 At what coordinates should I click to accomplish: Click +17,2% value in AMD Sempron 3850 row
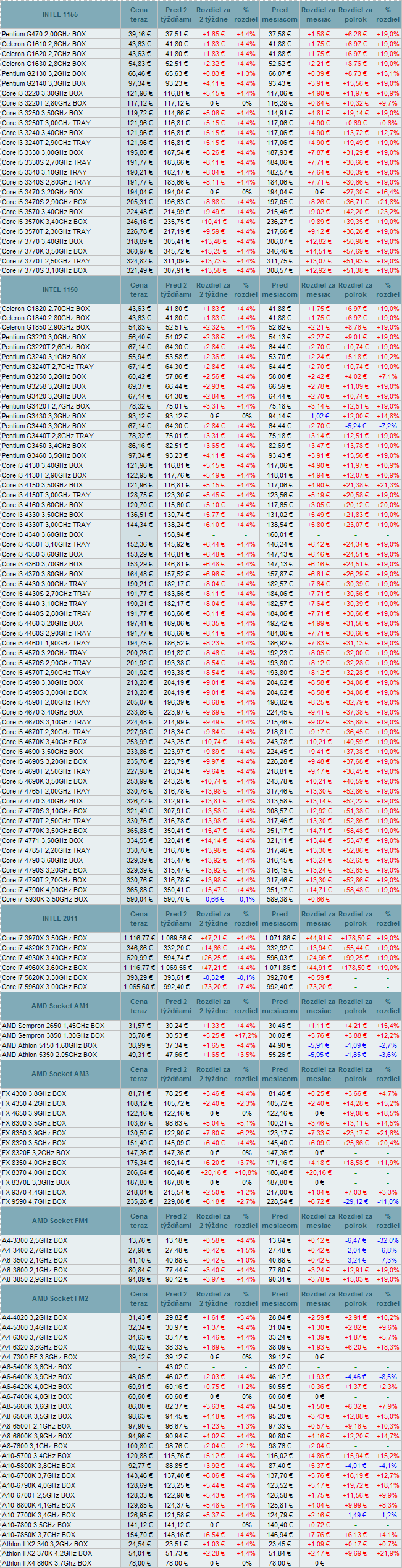[246, 1035]
